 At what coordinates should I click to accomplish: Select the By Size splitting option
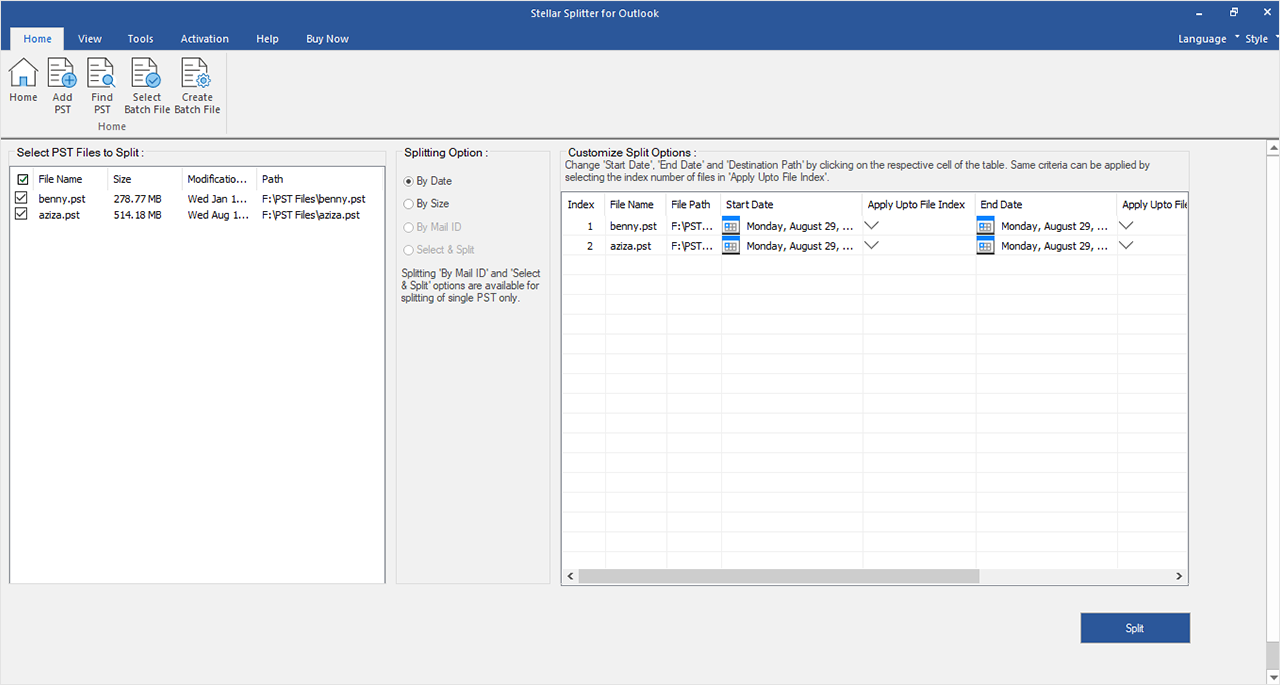tap(426, 204)
